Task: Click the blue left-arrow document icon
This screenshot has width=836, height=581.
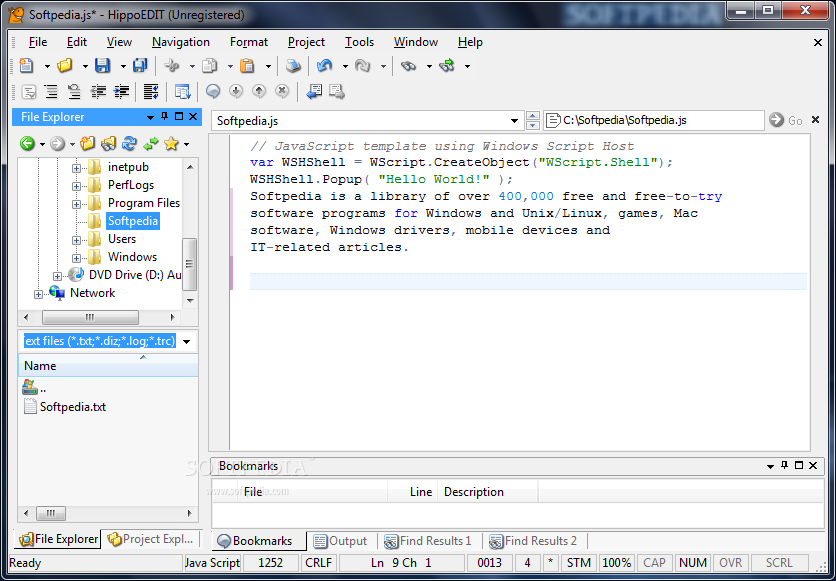Action: 314,92
